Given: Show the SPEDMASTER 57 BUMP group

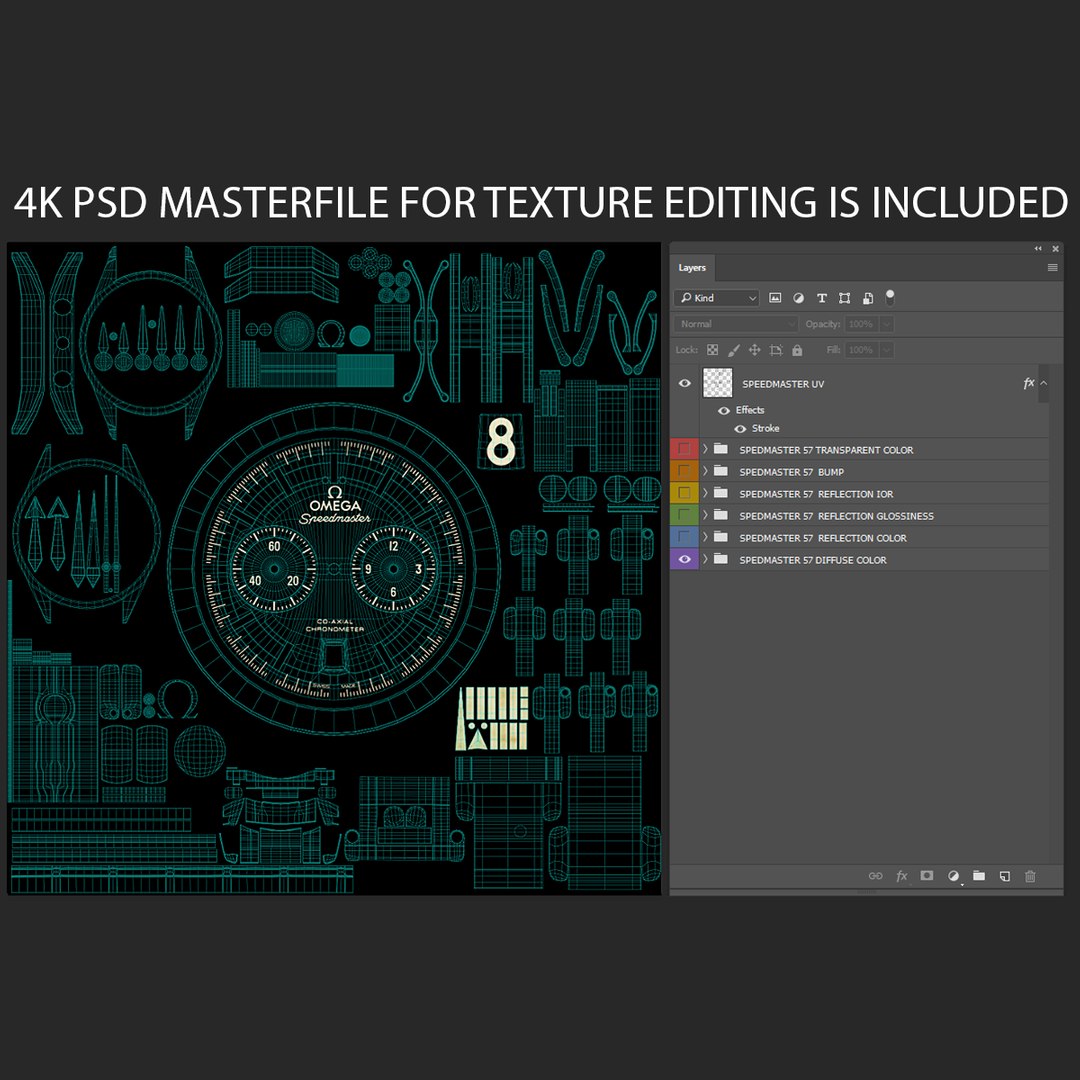Looking at the screenshot, I should [x=684, y=471].
